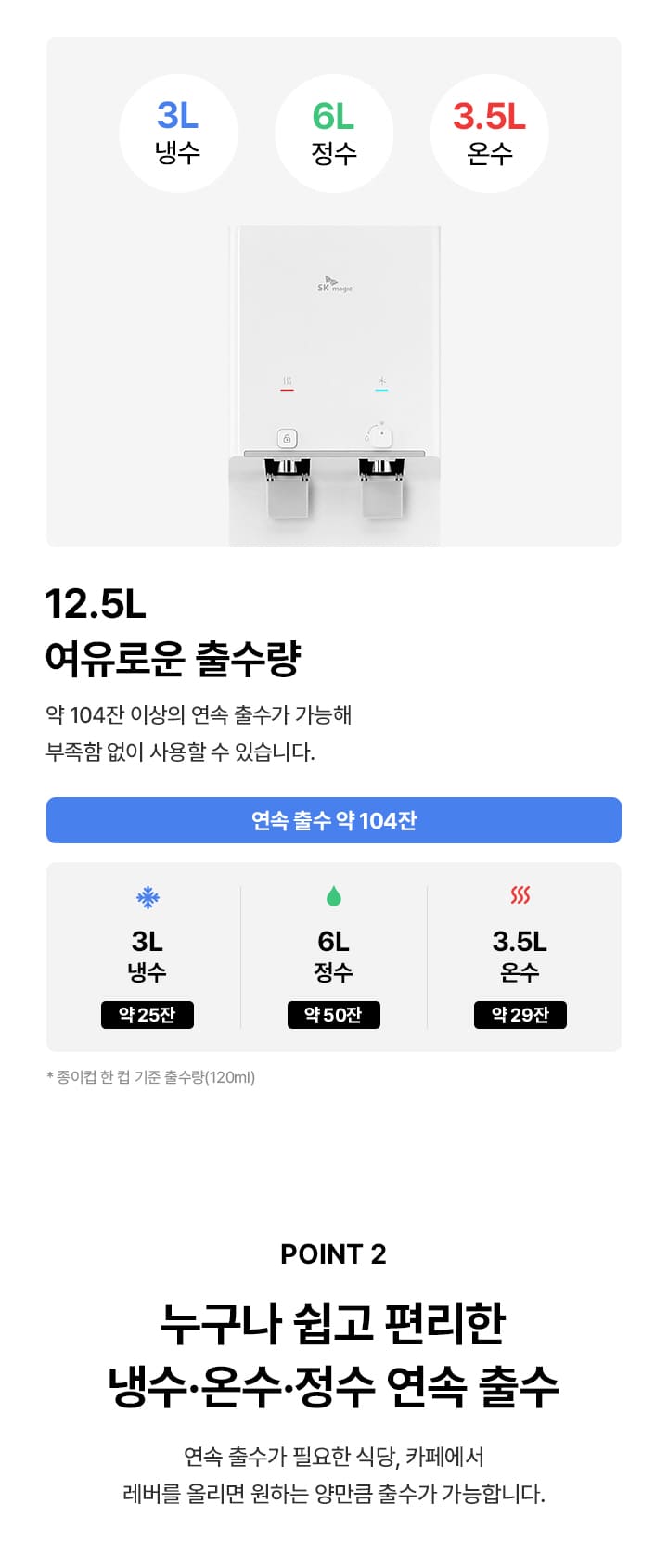Click the 약 29잔 black label
668x1568 pixels.
pos(520,1015)
